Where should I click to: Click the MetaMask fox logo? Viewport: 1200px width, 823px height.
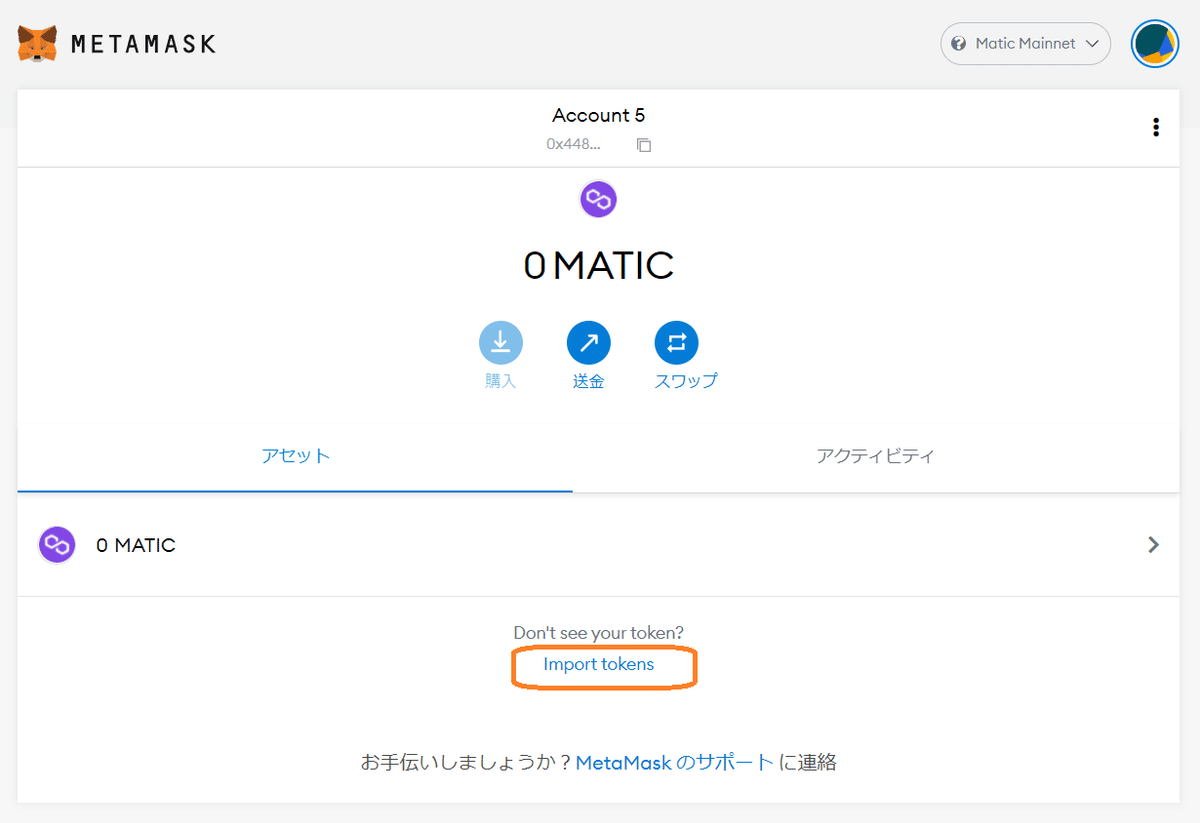tap(37, 44)
